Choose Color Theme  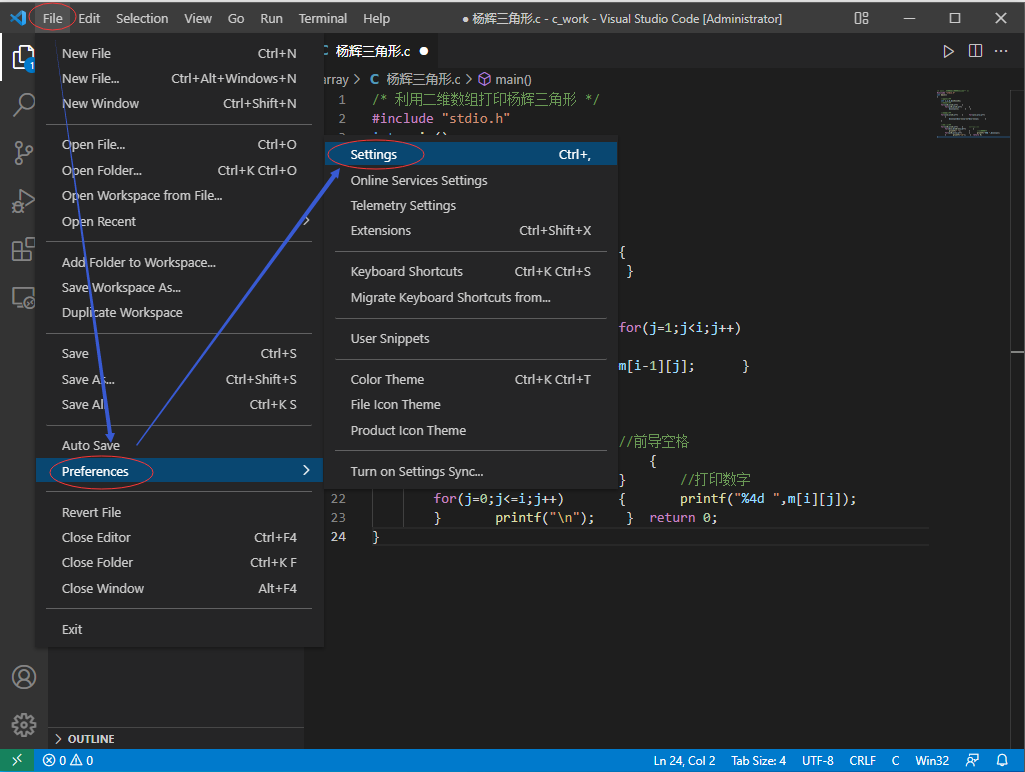(x=471, y=379)
